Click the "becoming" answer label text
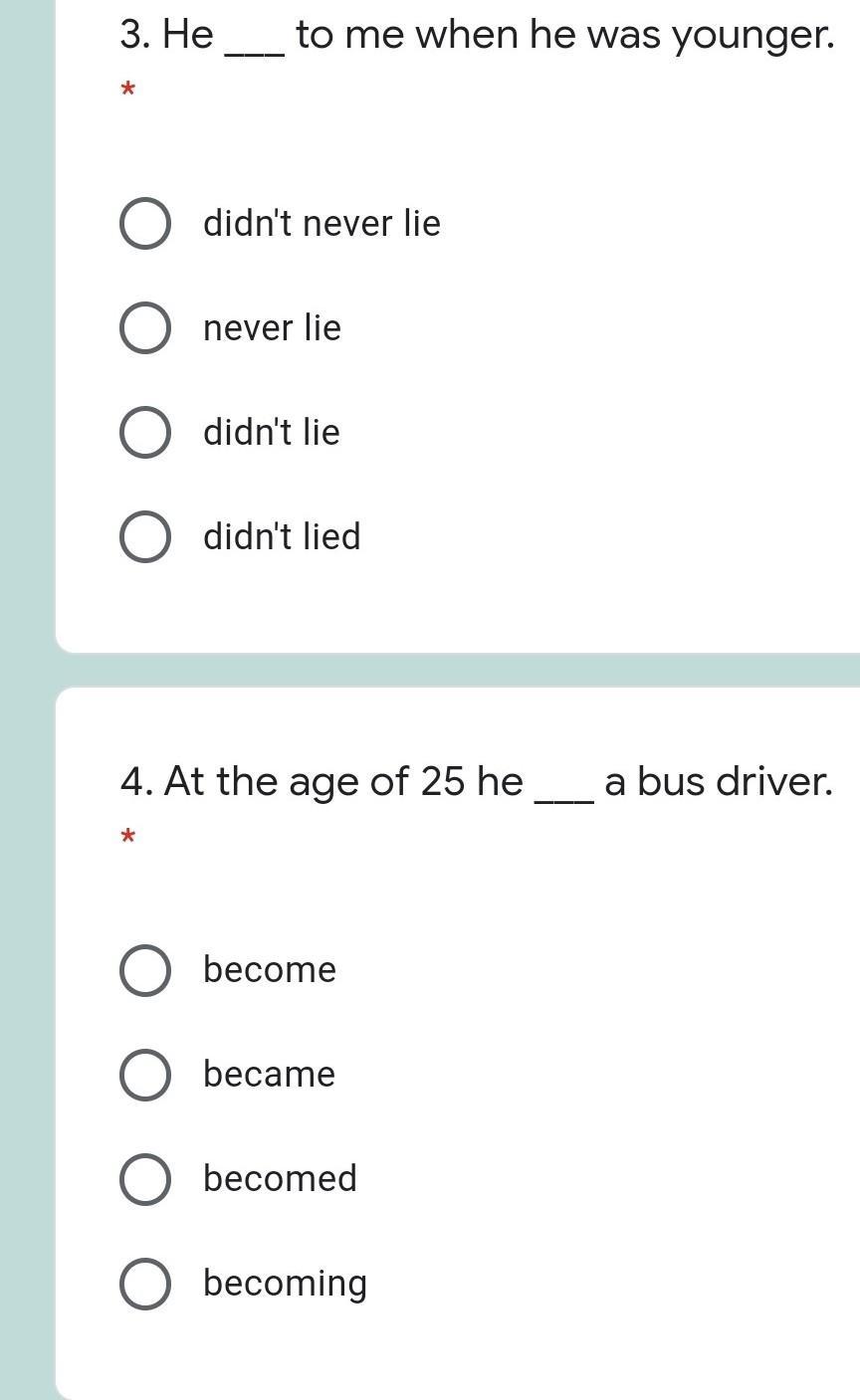Screen dimensions: 860x1400 [285, 1284]
